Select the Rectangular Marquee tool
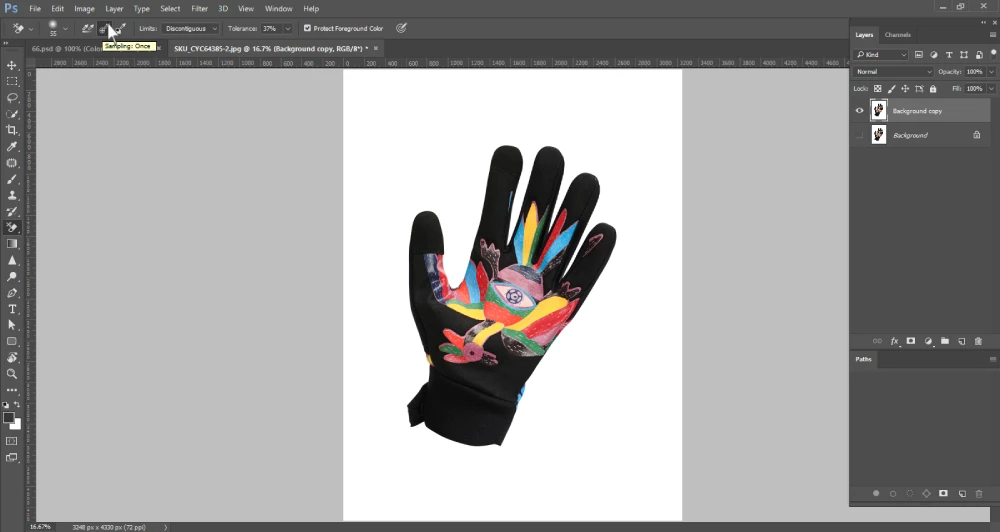 11,82
